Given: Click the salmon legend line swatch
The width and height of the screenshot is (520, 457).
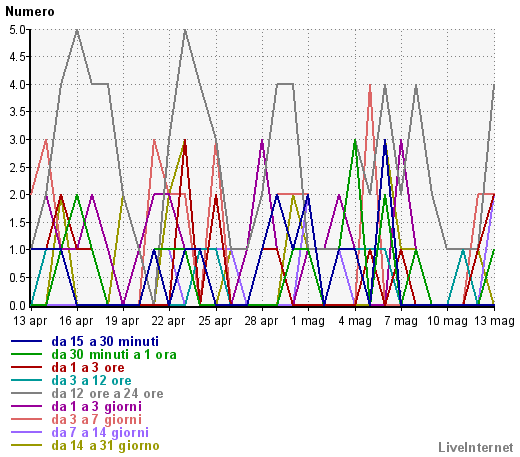Looking at the screenshot, I should [x=27, y=419].
